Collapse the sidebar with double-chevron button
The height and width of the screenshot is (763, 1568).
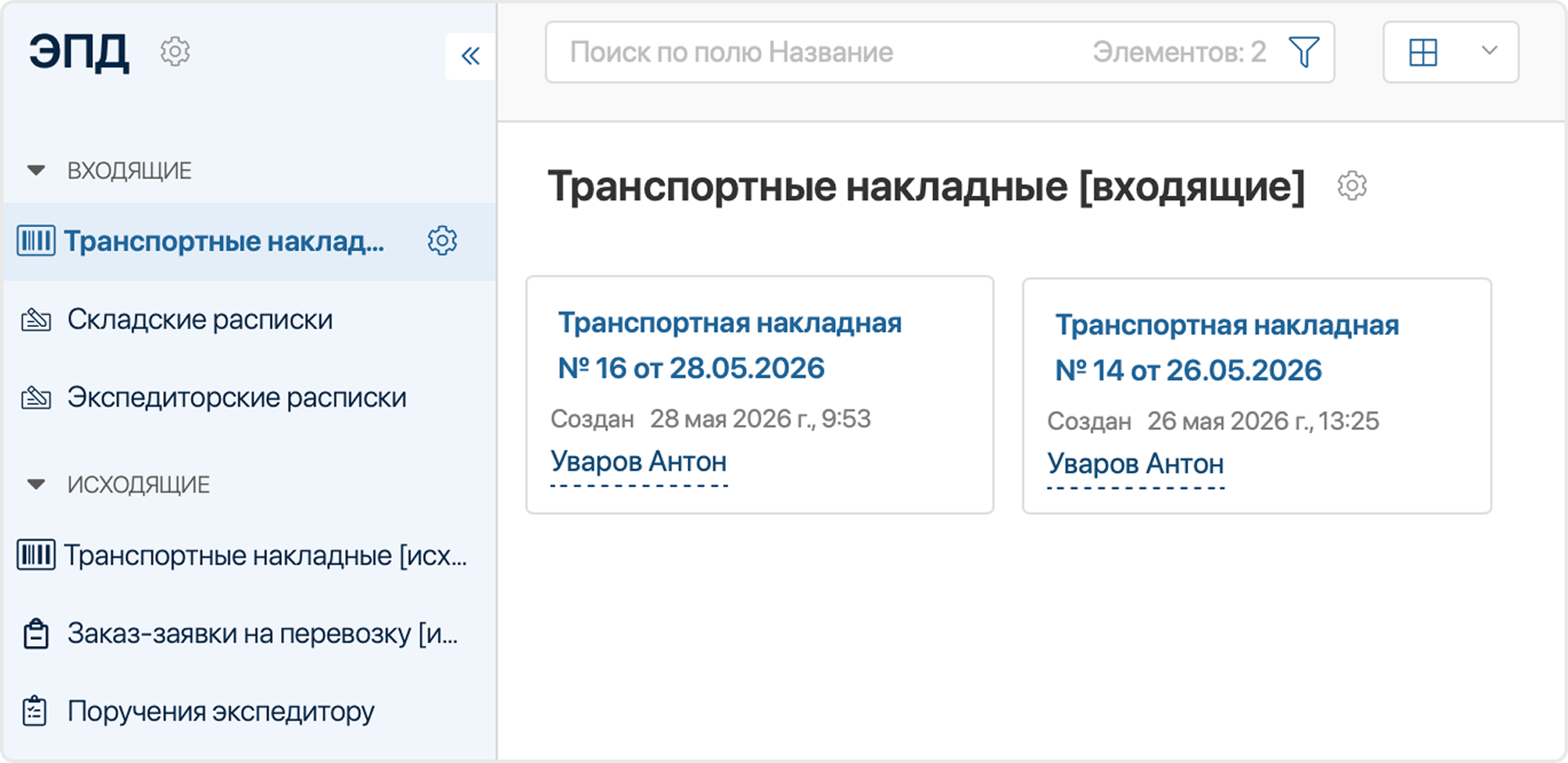[471, 56]
